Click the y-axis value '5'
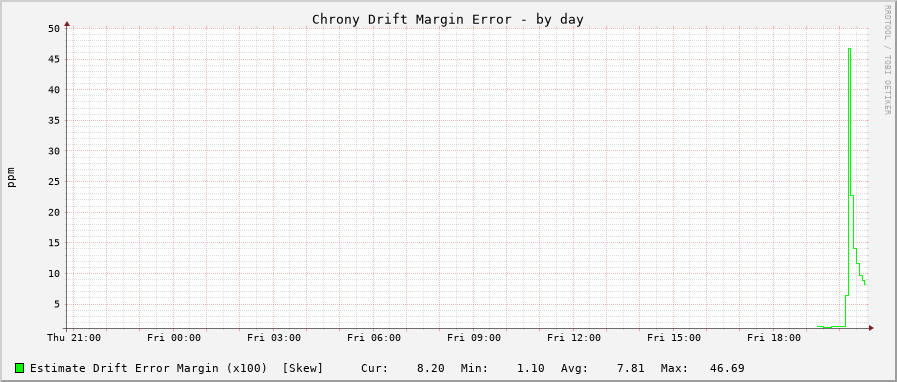The height and width of the screenshot is (382, 897). pos(57,304)
